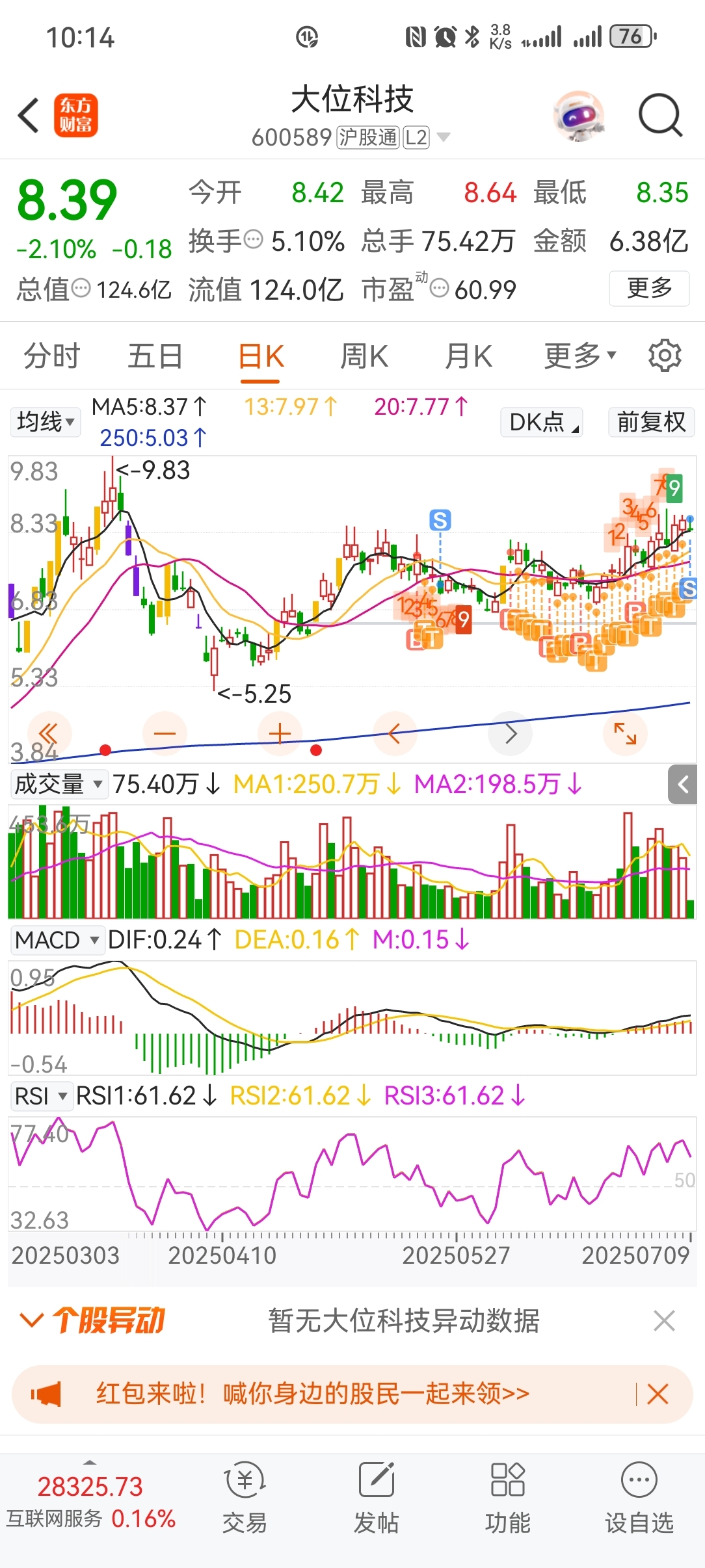Tap RSI1:61.62 value
This screenshot has height=1568, width=705.
point(146,1096)
